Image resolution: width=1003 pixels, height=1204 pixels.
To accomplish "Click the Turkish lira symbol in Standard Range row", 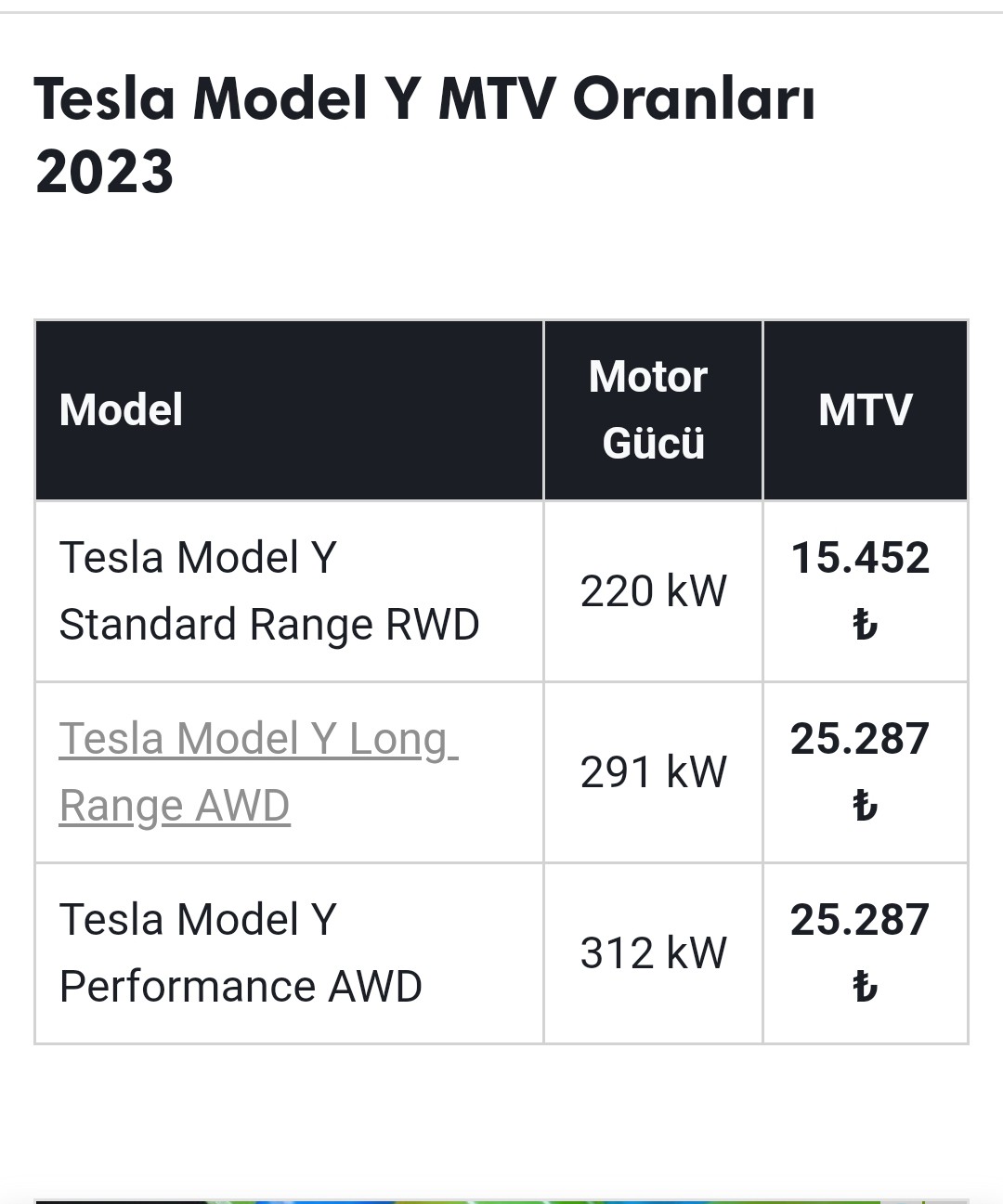I will point(865,625).
